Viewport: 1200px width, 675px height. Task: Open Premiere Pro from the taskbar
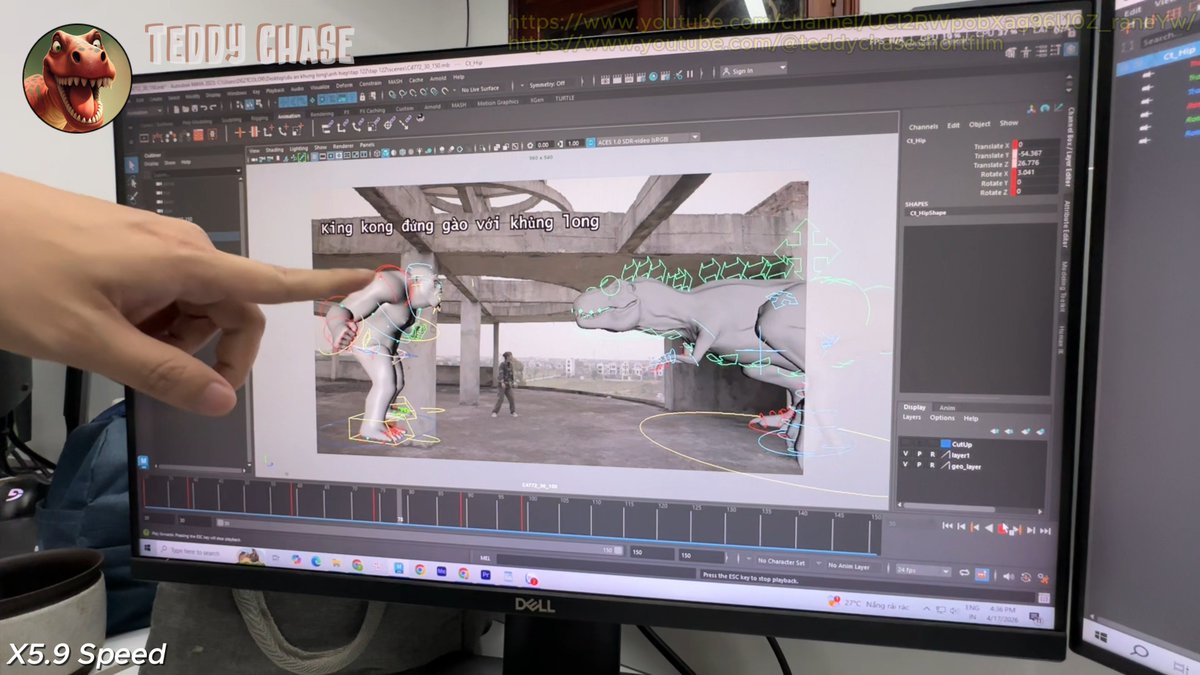[486, 574]
